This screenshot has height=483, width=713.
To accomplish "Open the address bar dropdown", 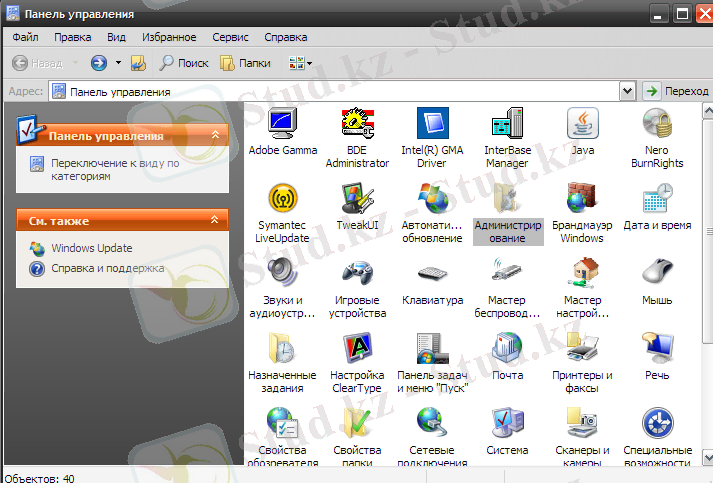I will pyautogui.click(x=627, y=91).
